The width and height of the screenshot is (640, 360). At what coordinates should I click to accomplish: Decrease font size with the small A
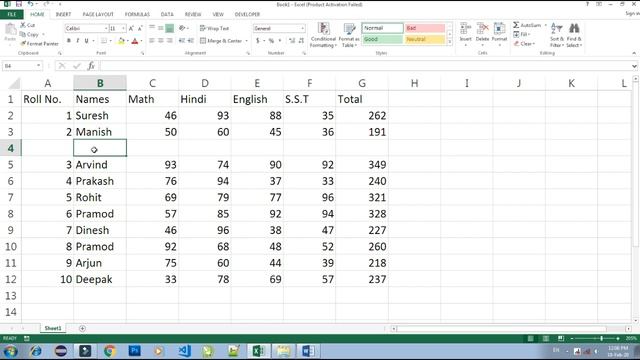tap(140, 29)
